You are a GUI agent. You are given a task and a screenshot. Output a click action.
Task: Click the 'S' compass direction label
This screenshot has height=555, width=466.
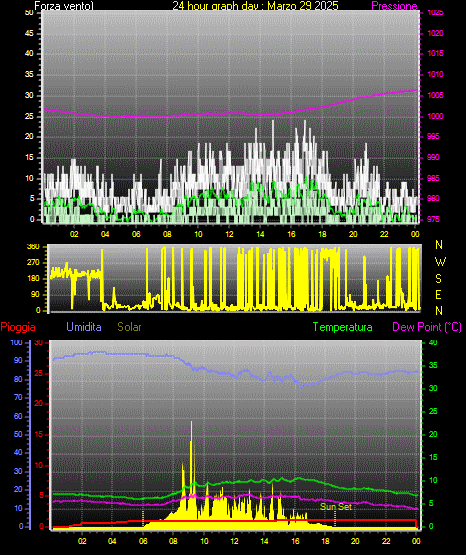(438, 279)
